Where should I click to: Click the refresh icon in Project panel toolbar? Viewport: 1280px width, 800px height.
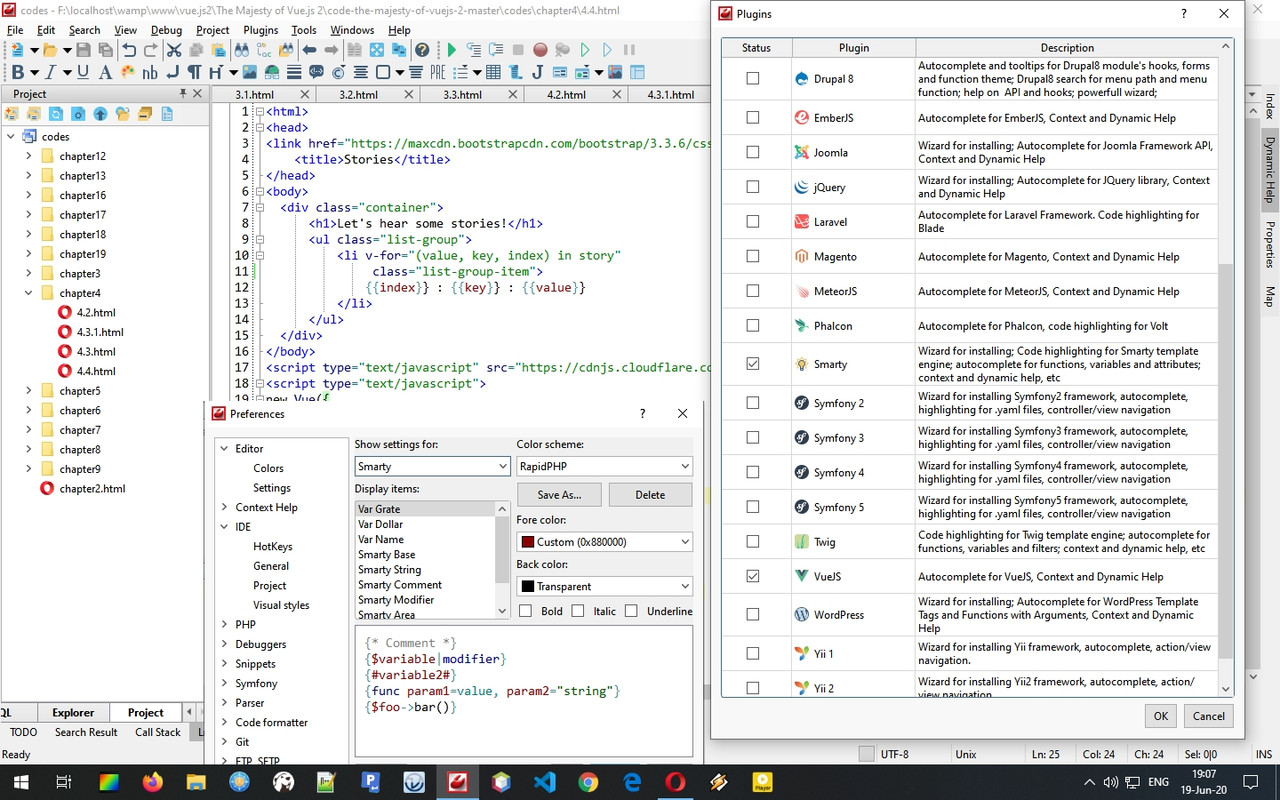(55, 114)
